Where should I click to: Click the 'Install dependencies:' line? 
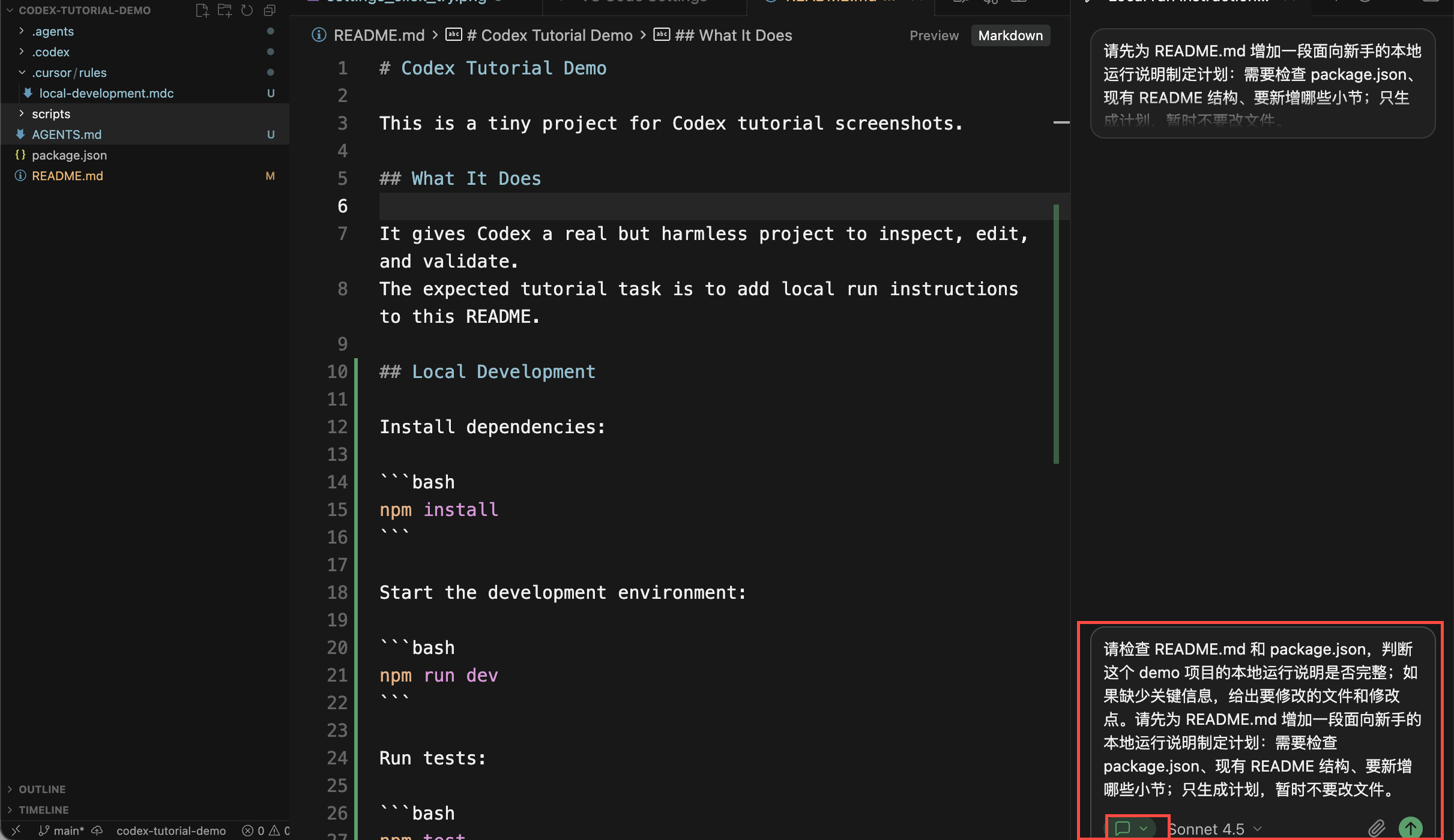[492, 427]
